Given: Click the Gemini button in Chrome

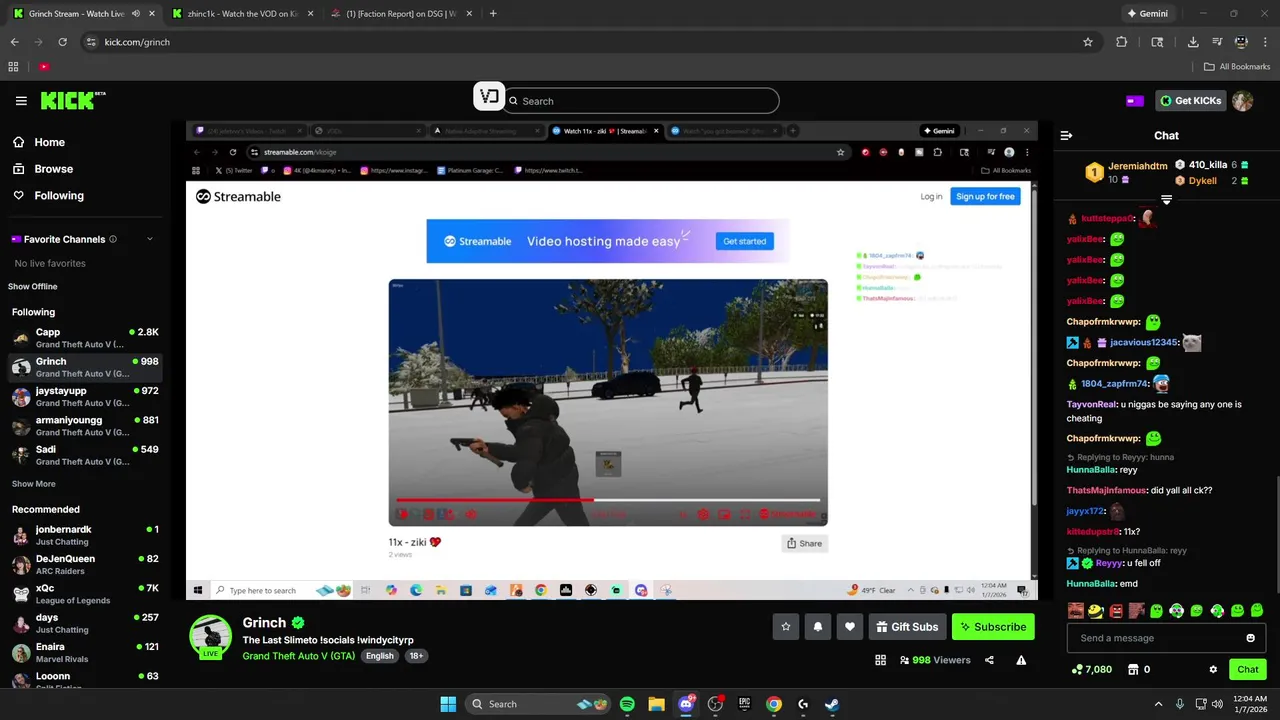Looking at the screenshot, I should coord(1148,14).
